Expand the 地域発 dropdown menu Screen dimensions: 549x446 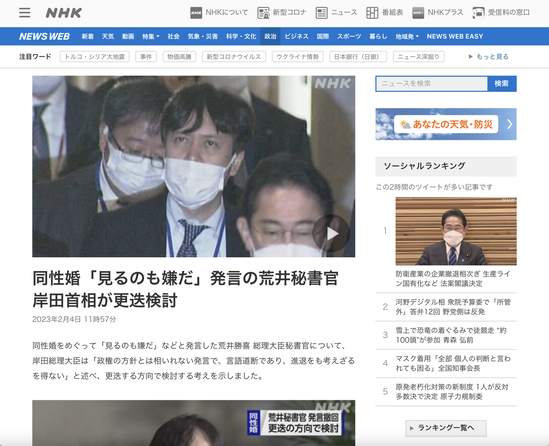pos(407,36)
